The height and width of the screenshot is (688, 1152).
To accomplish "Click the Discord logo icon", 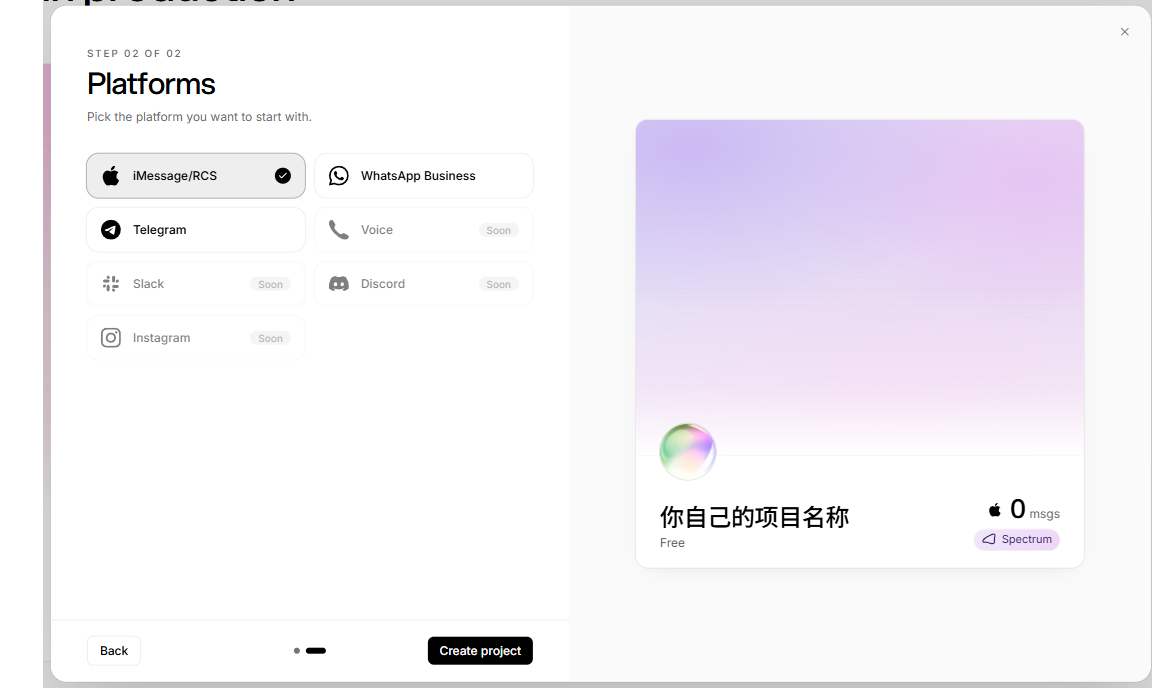I will [x=339, y=284].
